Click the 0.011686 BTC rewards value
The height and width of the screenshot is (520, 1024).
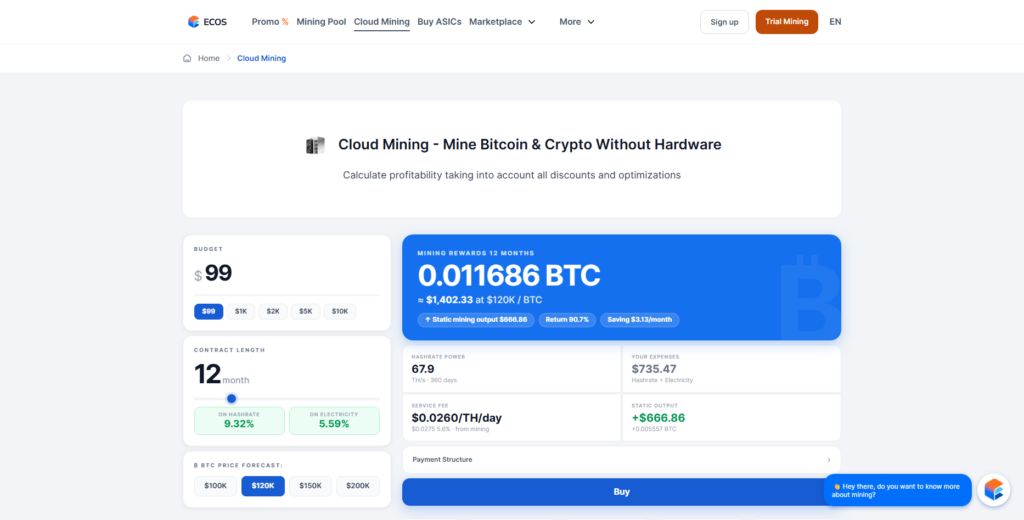pyautogui.click(x=509, y=276)
